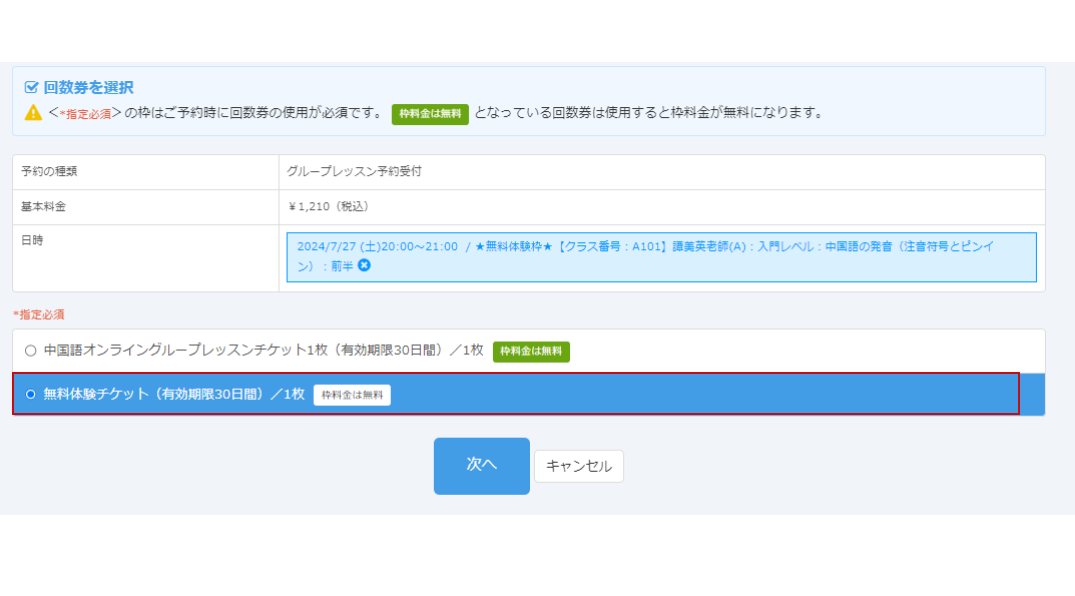Click the ¥1,210(税込) price value
1075x596 pixels.
point(328,206)
